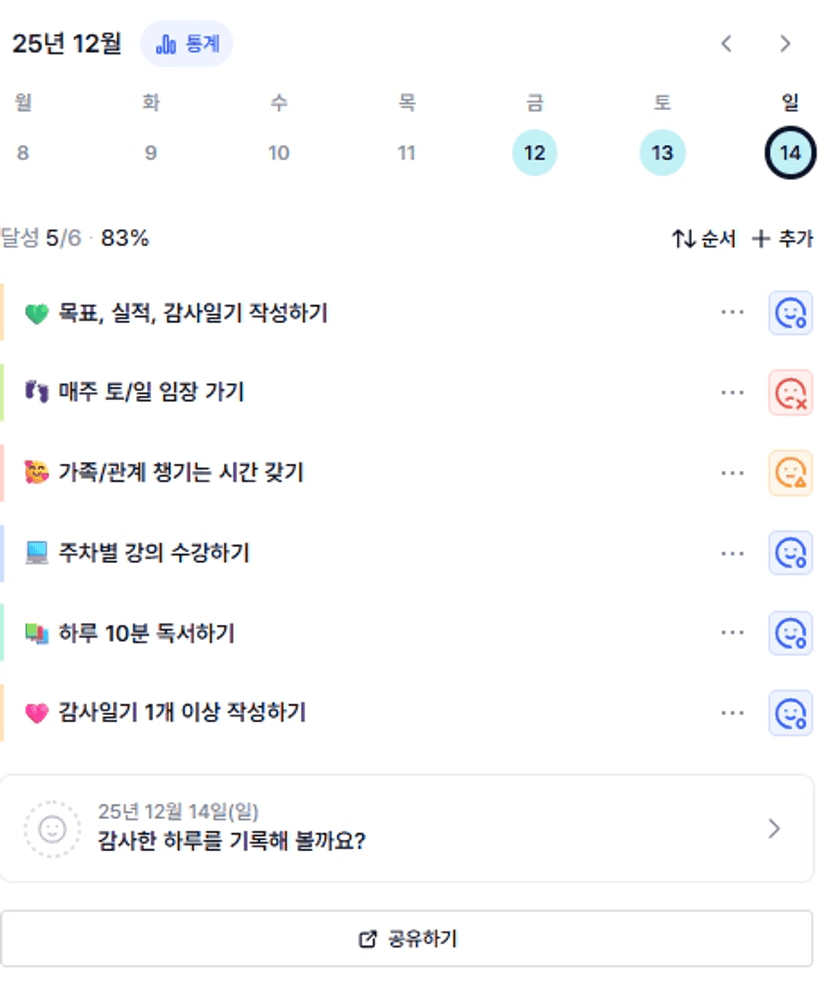Open the gratitude journal chevron arrow
Screen dimensions: 827x995
coord(774,829)
